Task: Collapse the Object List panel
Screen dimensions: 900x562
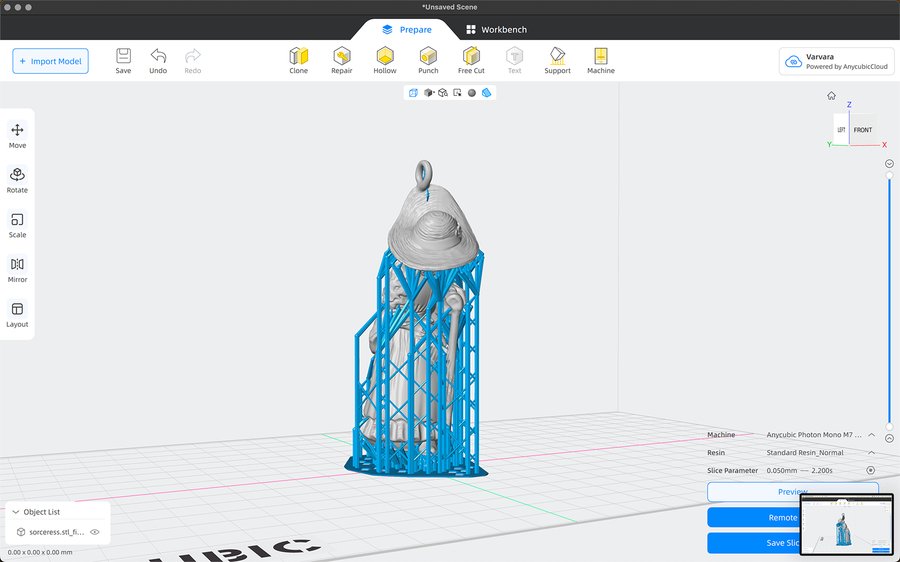Action: (16, 512)
